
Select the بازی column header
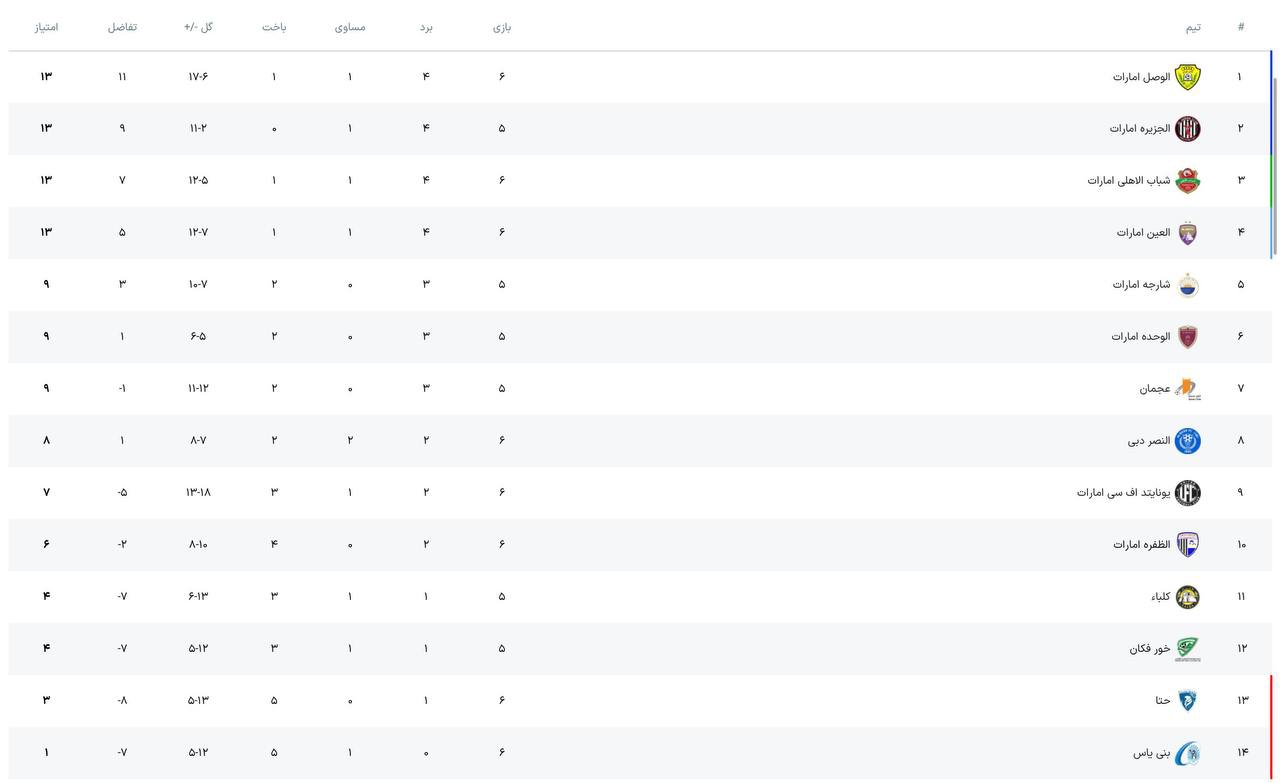(x=502, y=27)
